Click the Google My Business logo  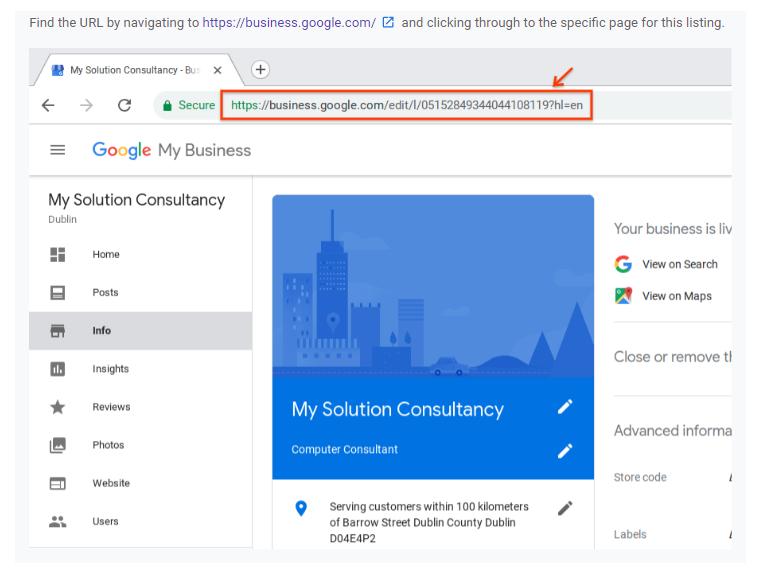tap(172, 150)
